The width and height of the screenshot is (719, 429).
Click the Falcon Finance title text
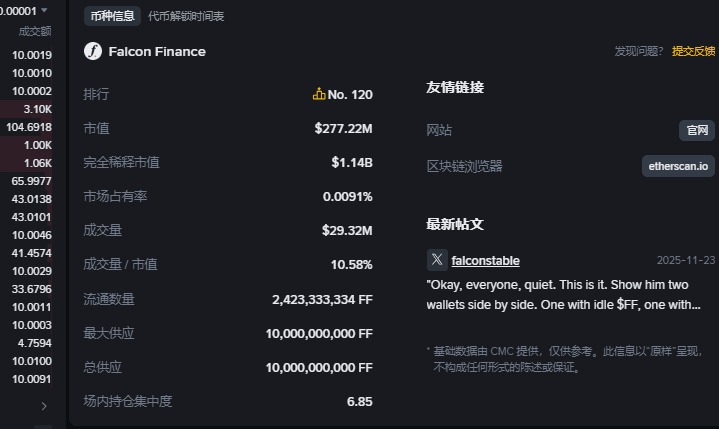(157, 52)
